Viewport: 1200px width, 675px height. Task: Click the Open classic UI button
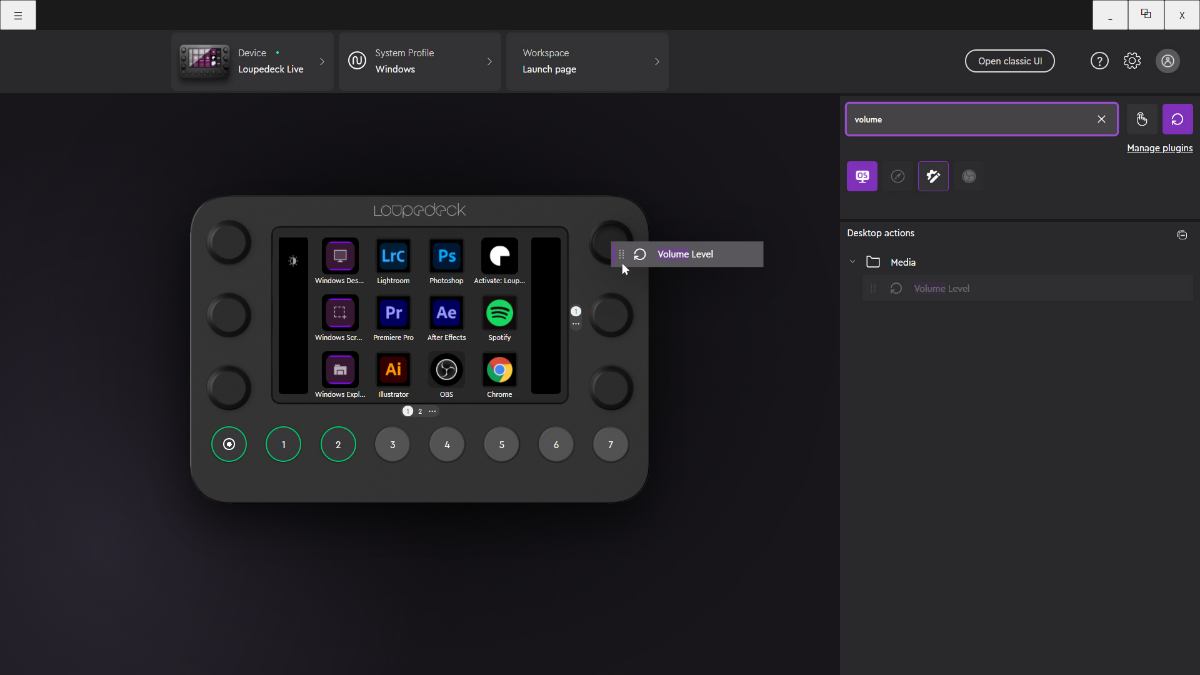tap(1009, 61)
